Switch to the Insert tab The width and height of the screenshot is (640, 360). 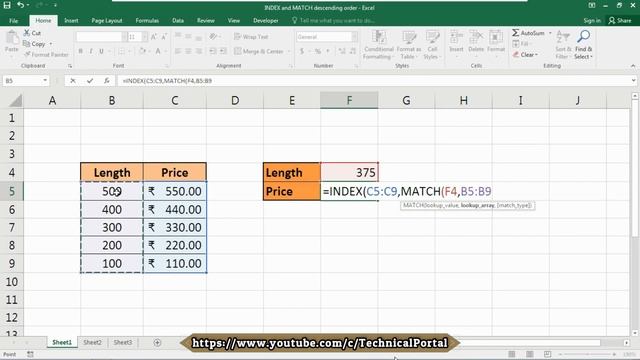click(x=71, y=20)
